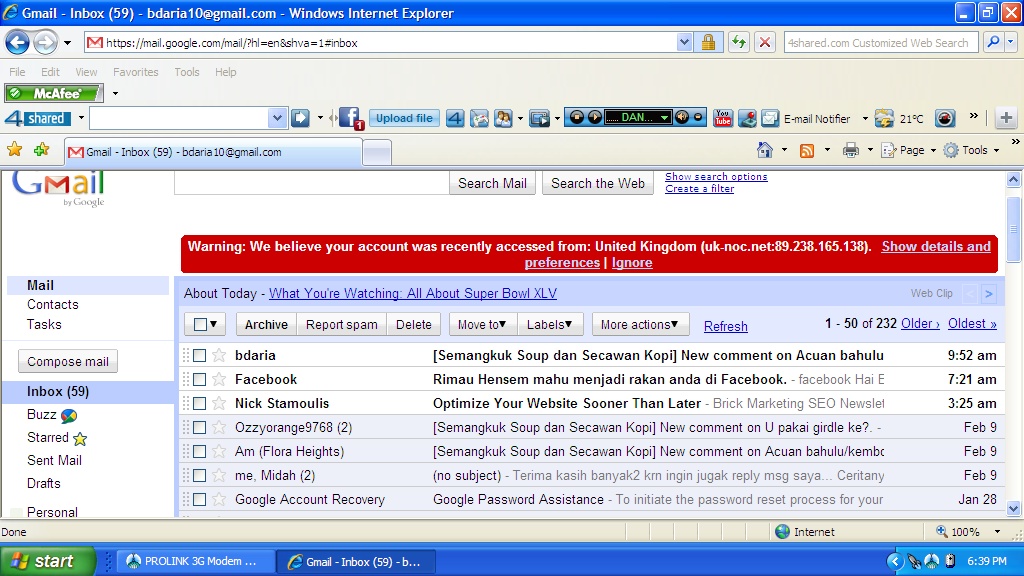This screenshot has width=1024, height=576.
Task: Open the McAfee SiteAdvisor button
Action: pyautogui.click(x=54, y=93)
